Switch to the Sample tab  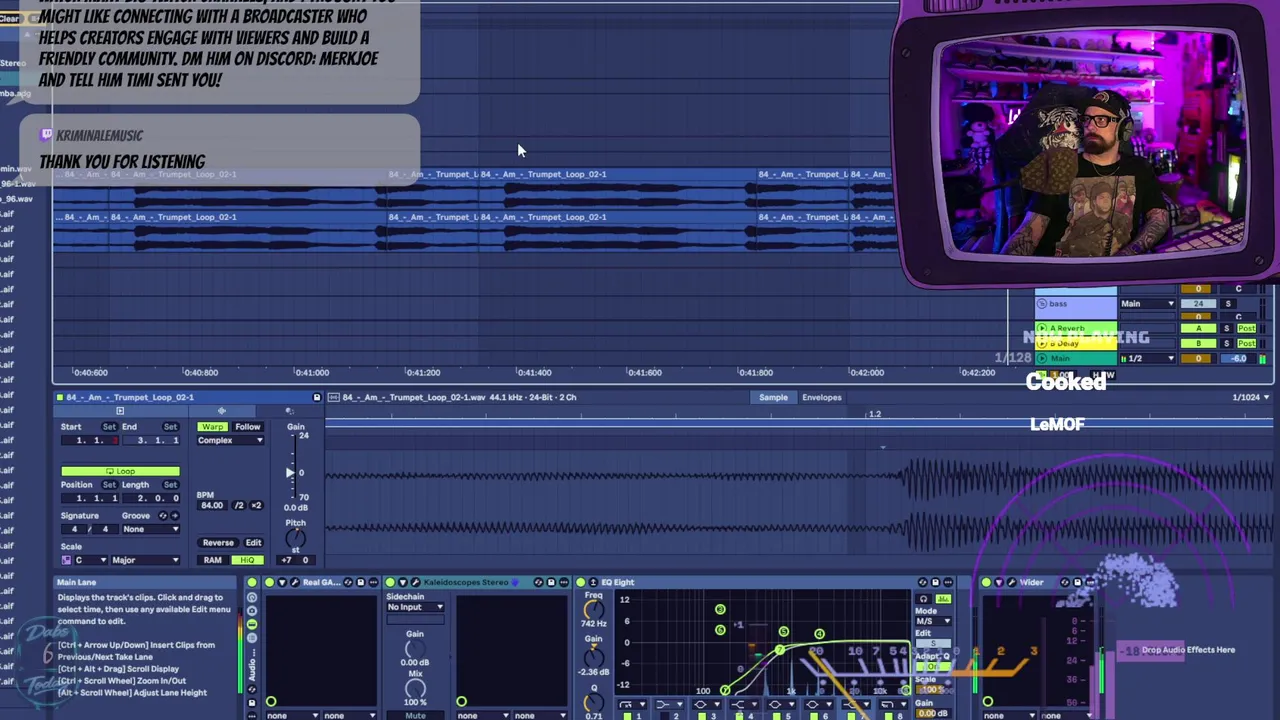coord(773,397)
